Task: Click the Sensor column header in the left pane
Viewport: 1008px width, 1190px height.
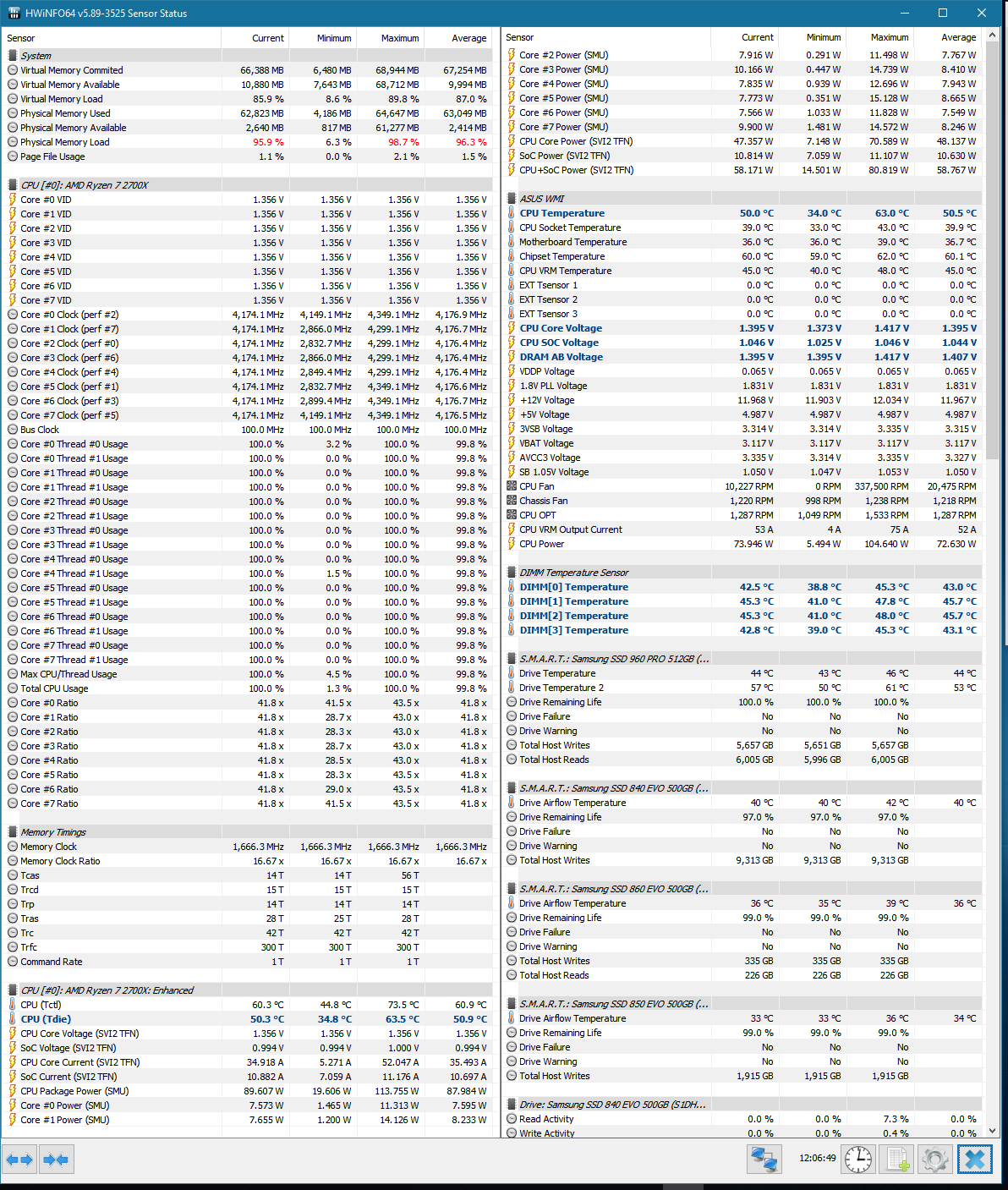Action: pyautogui.click(x=112, y=38)
